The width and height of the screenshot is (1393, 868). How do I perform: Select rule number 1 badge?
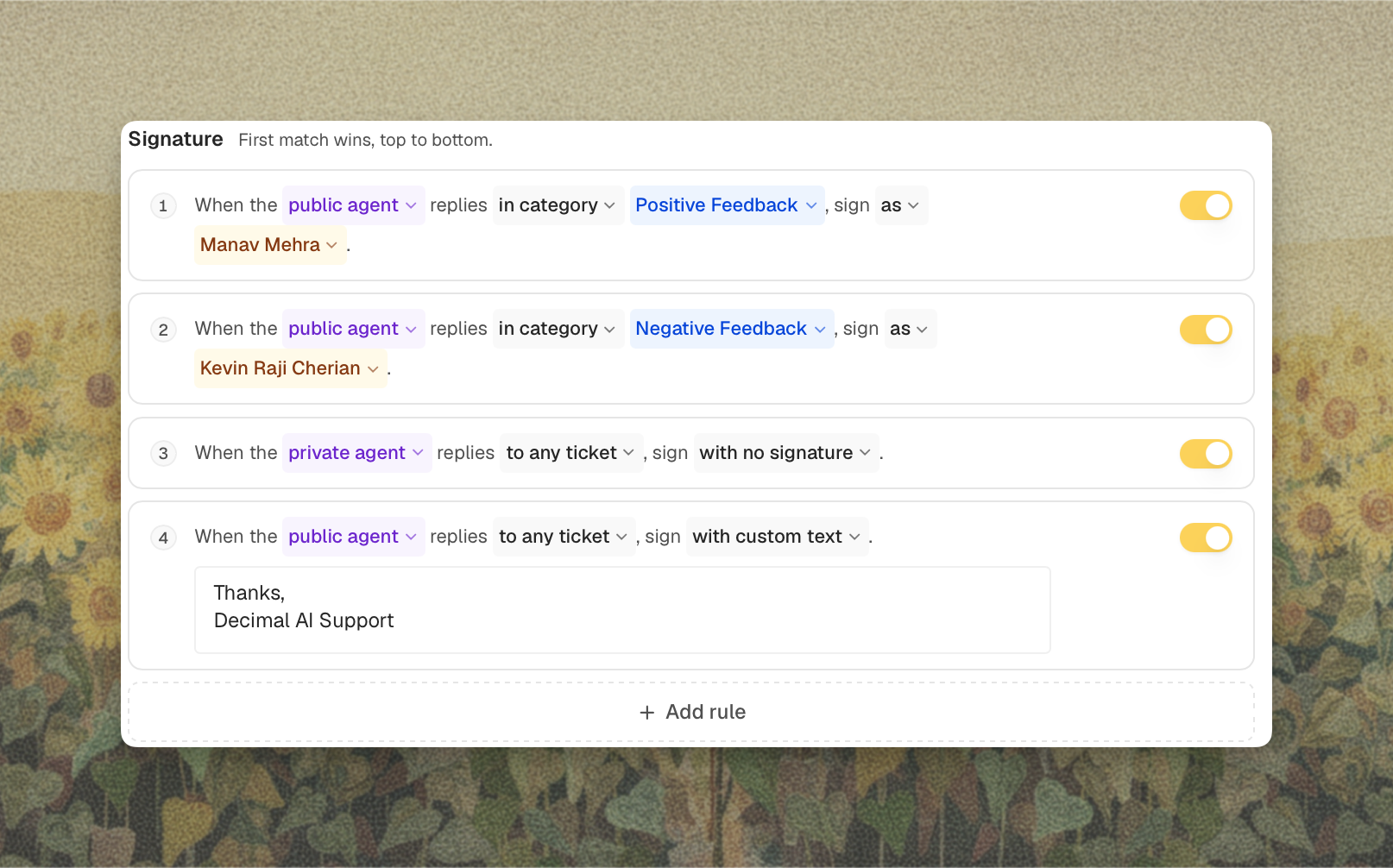coord(163,206)
